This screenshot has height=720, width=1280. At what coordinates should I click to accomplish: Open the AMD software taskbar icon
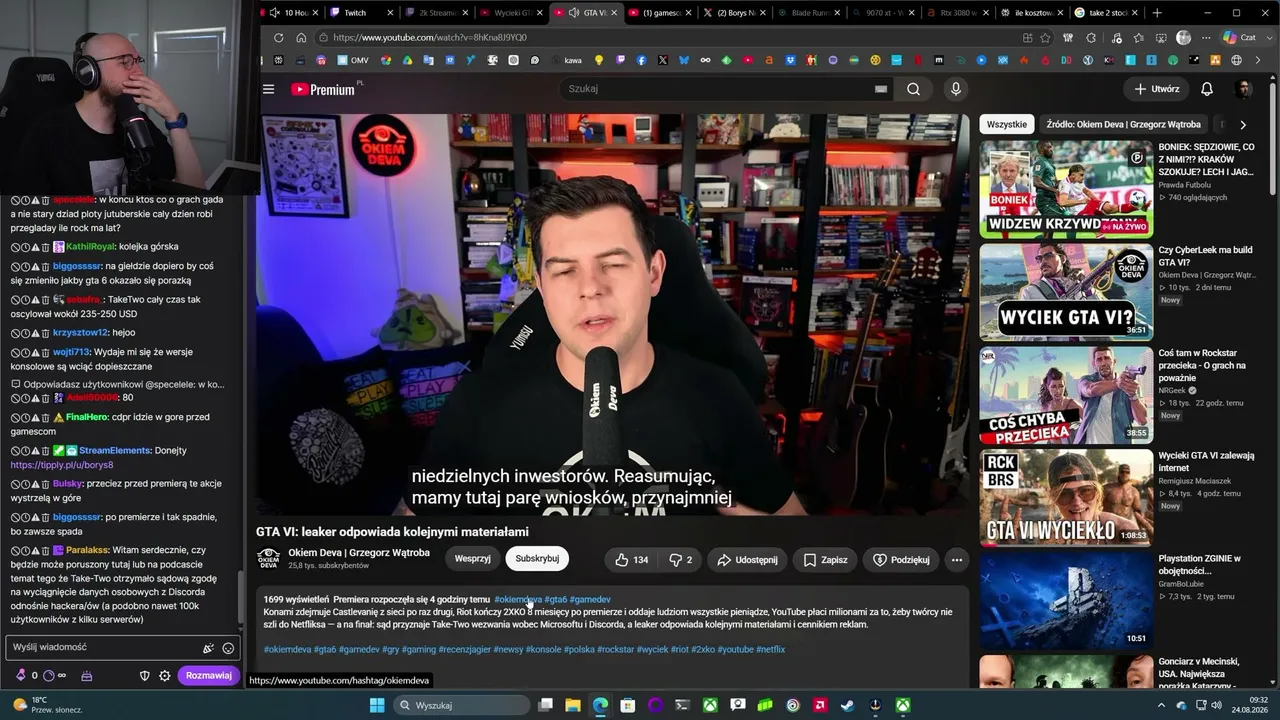(820, 705)
